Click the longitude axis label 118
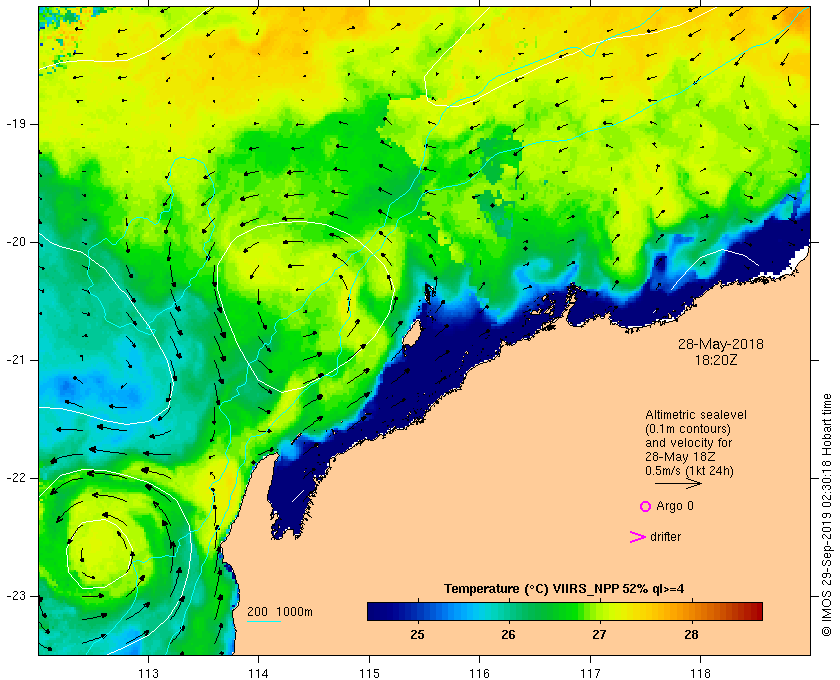 point(701,673)
